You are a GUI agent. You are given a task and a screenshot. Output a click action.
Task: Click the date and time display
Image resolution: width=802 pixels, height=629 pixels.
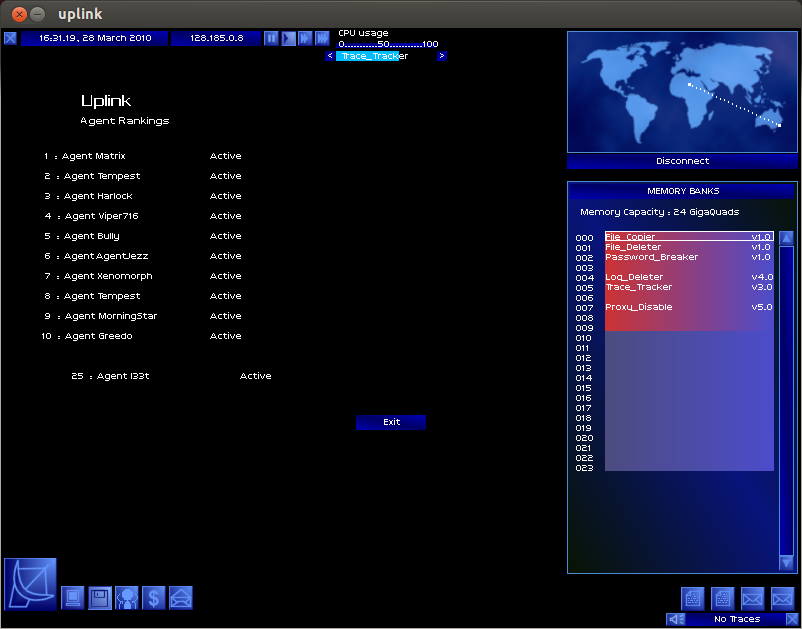[x=95, y=38]
